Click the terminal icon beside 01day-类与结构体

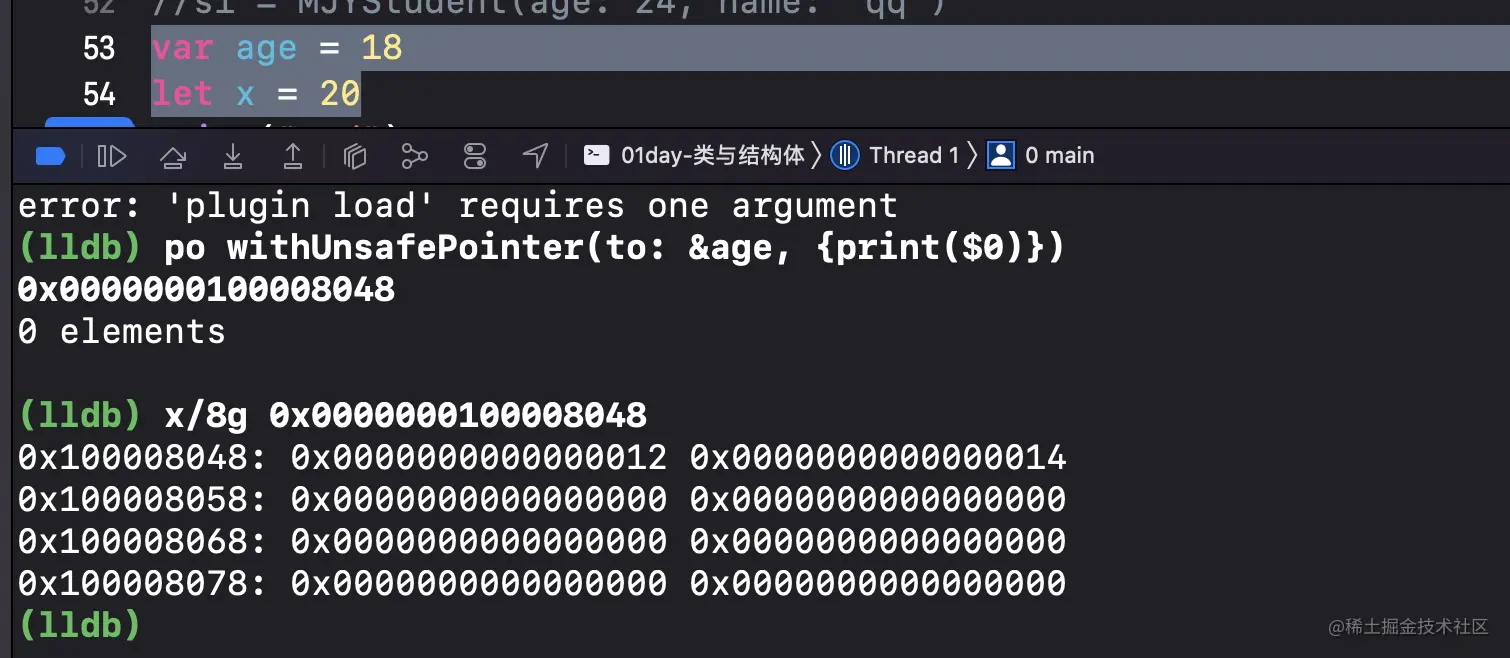coord(597,156)
